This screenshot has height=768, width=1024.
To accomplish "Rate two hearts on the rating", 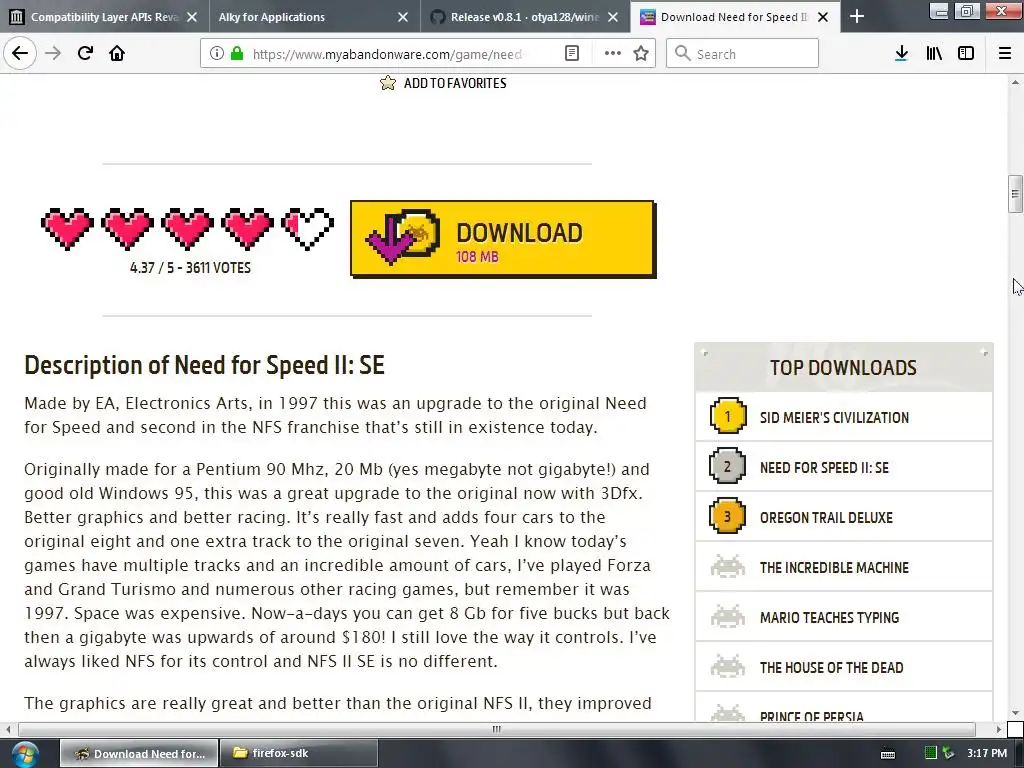I will click(127, 229).
